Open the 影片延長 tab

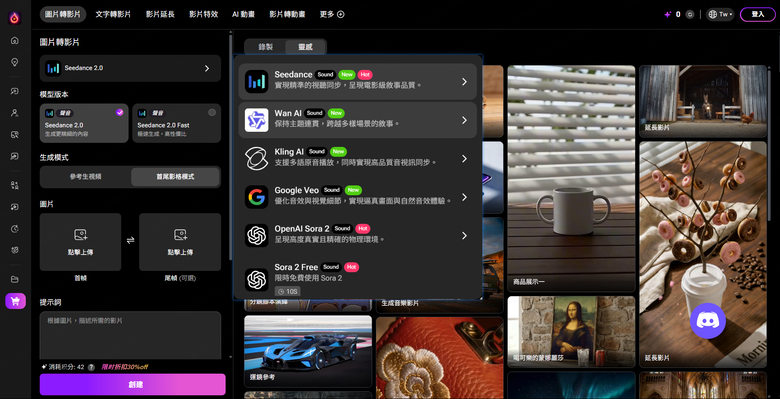tap(160, 14)
